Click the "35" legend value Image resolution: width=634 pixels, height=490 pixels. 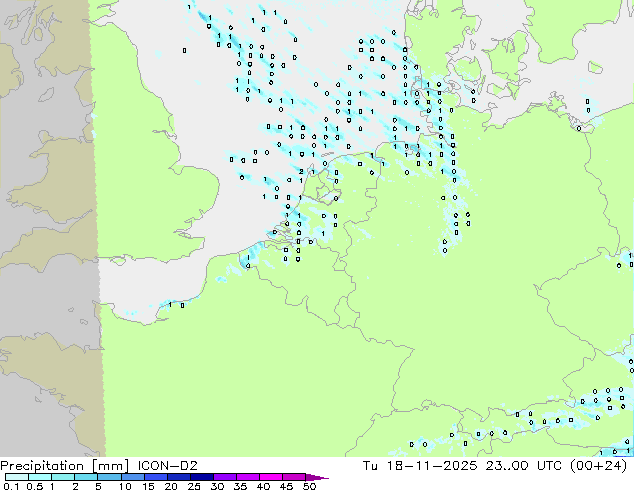240,486
